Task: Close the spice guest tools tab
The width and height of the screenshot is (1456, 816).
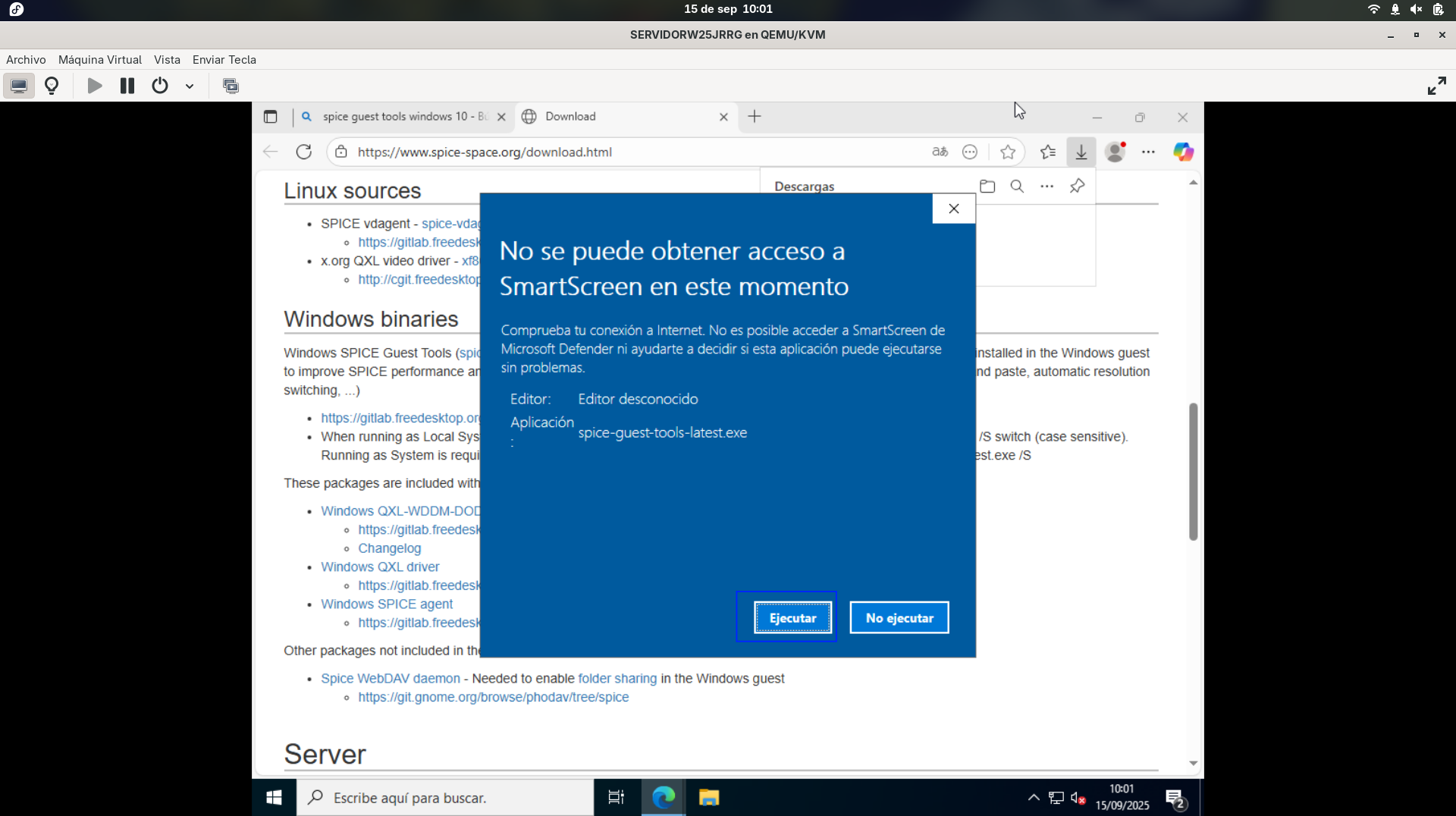Action: pos(501,117)
